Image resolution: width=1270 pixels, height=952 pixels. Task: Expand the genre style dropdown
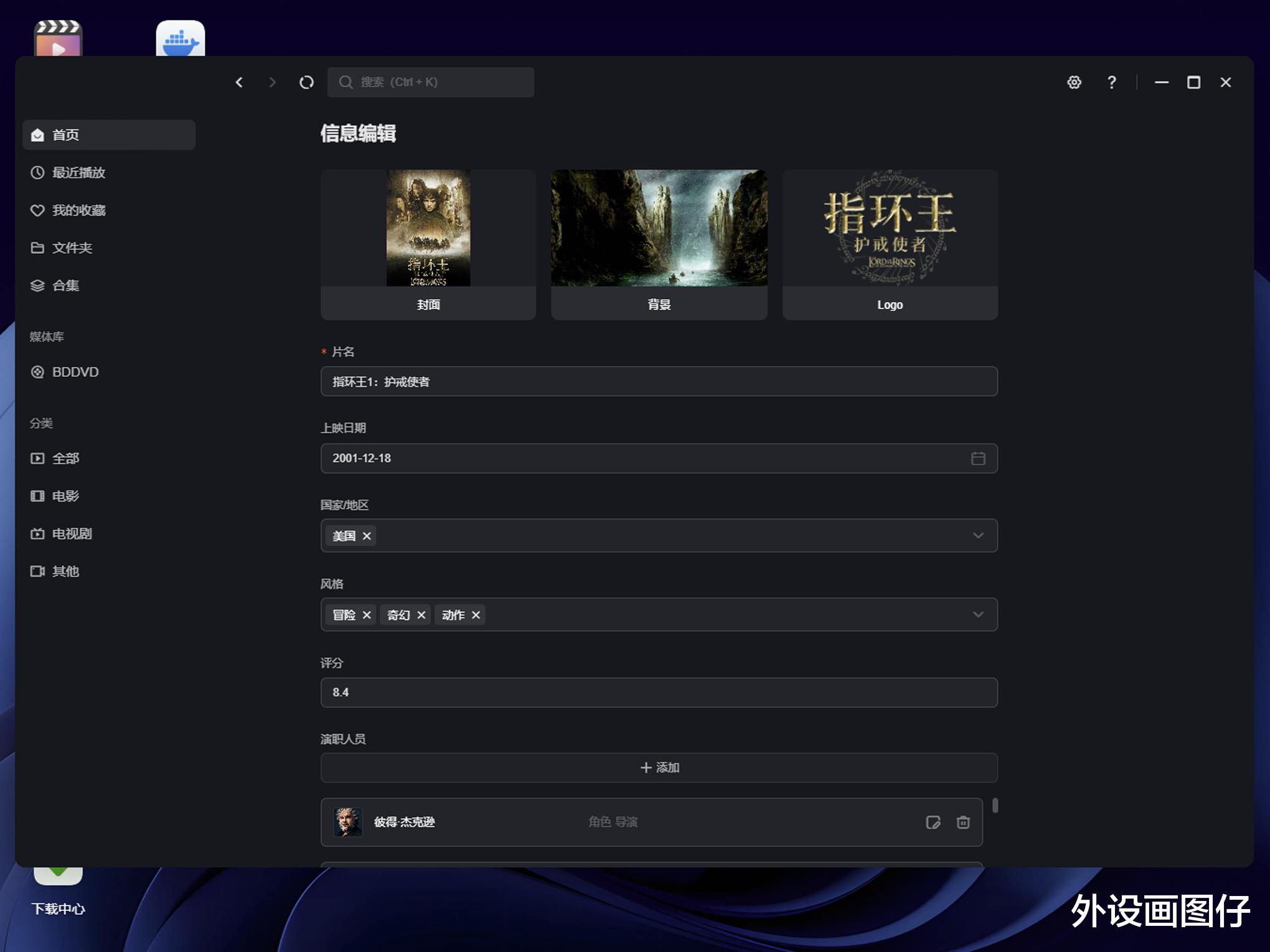coord(978,615)
